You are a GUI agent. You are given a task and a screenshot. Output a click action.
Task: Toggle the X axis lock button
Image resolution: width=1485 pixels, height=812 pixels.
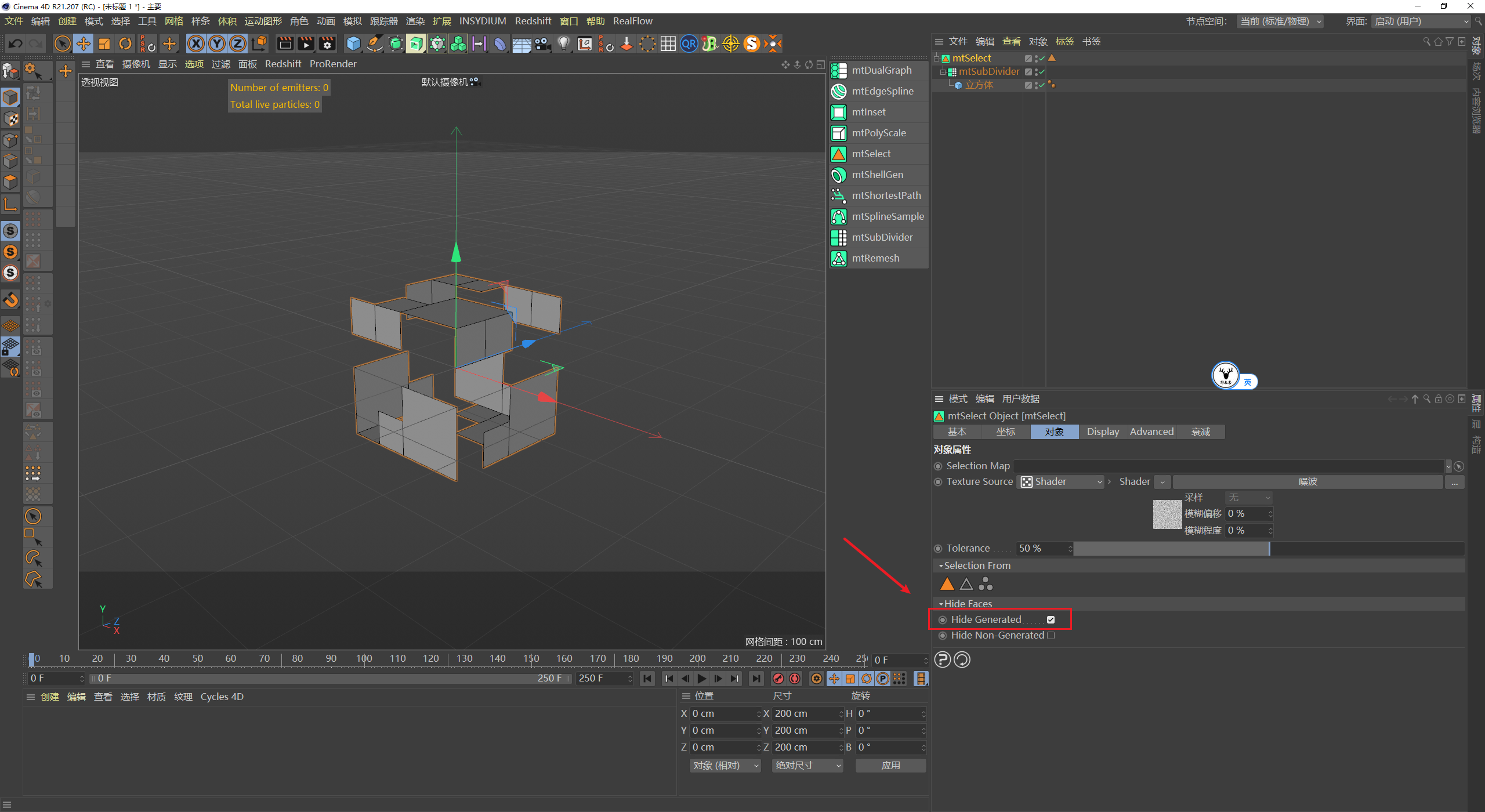click(x=196, y=43)
